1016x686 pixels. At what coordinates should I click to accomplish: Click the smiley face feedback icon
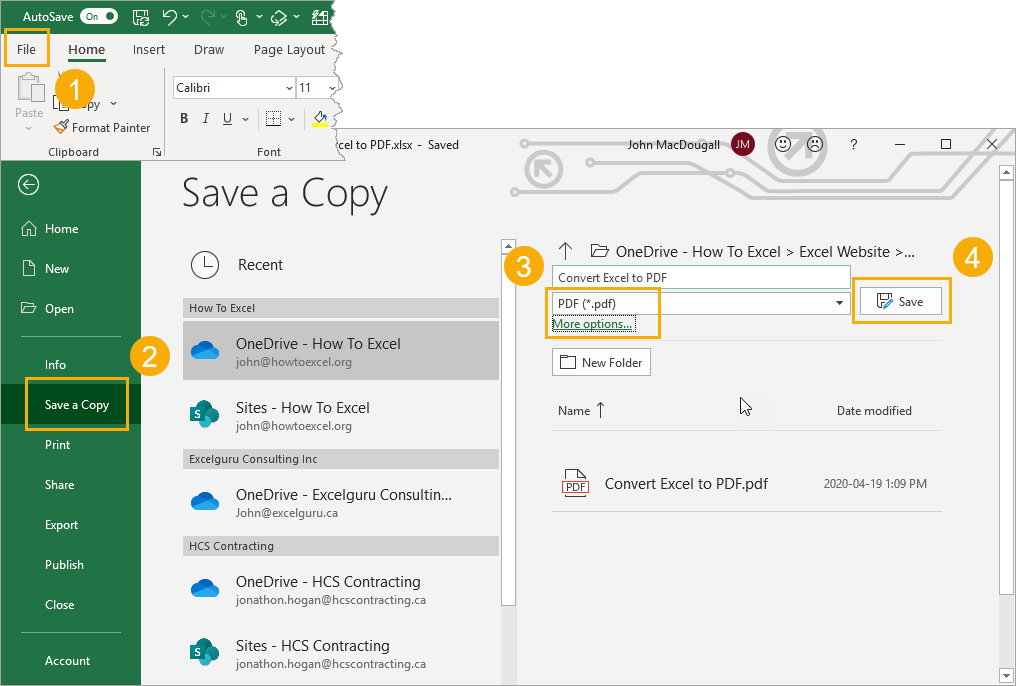click(783, 144)
